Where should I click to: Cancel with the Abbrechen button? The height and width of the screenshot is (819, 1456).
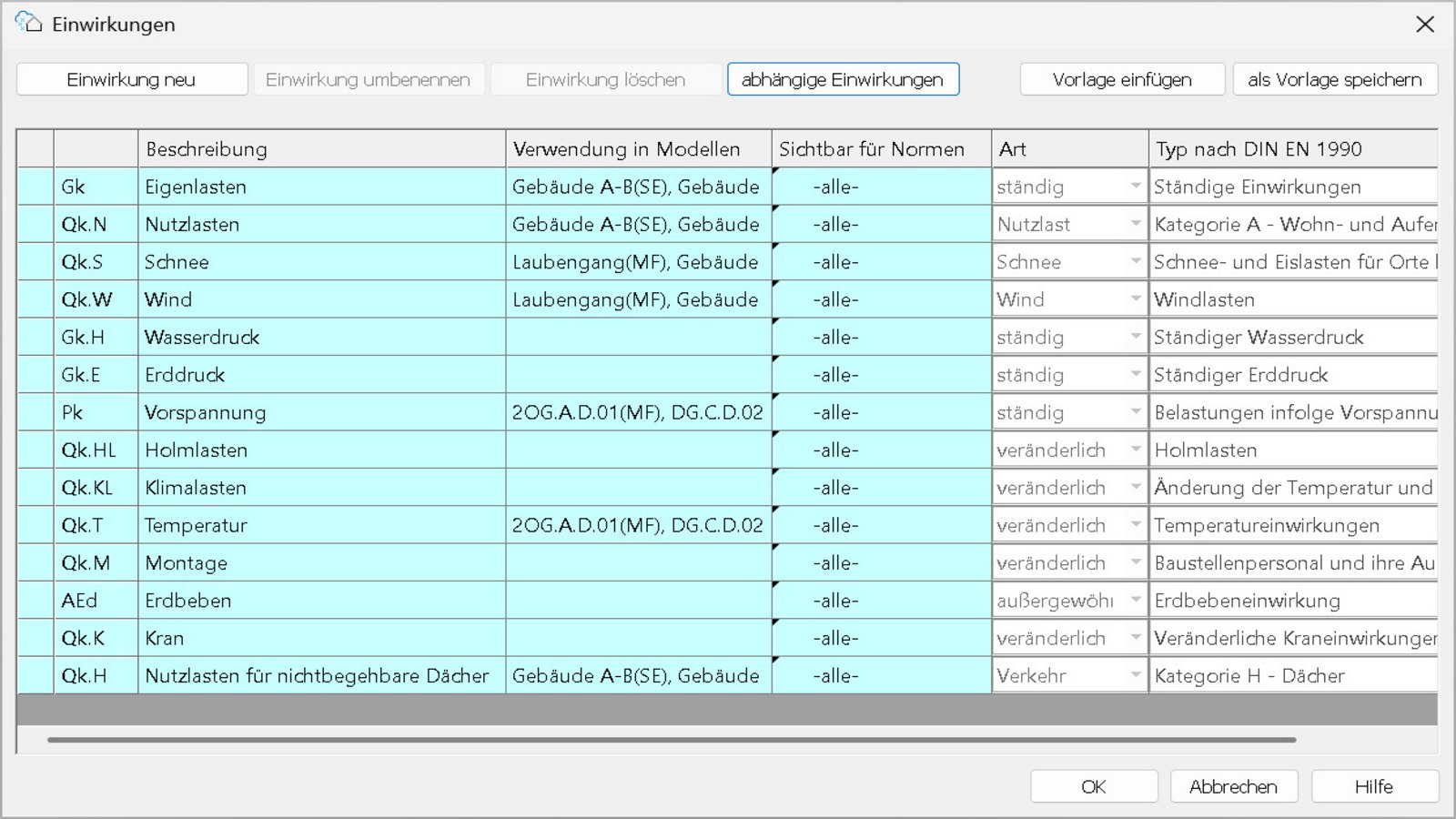click(1233, 787)
